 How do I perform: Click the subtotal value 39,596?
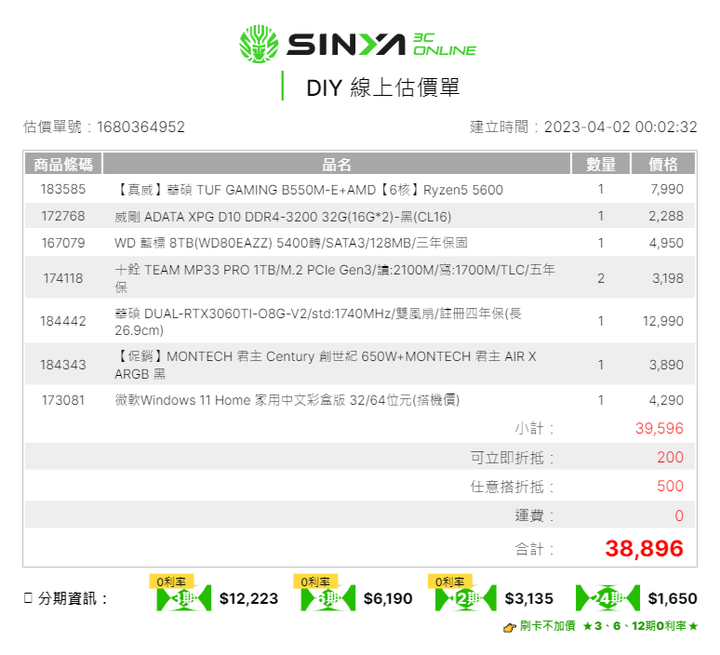click(659, 428)
